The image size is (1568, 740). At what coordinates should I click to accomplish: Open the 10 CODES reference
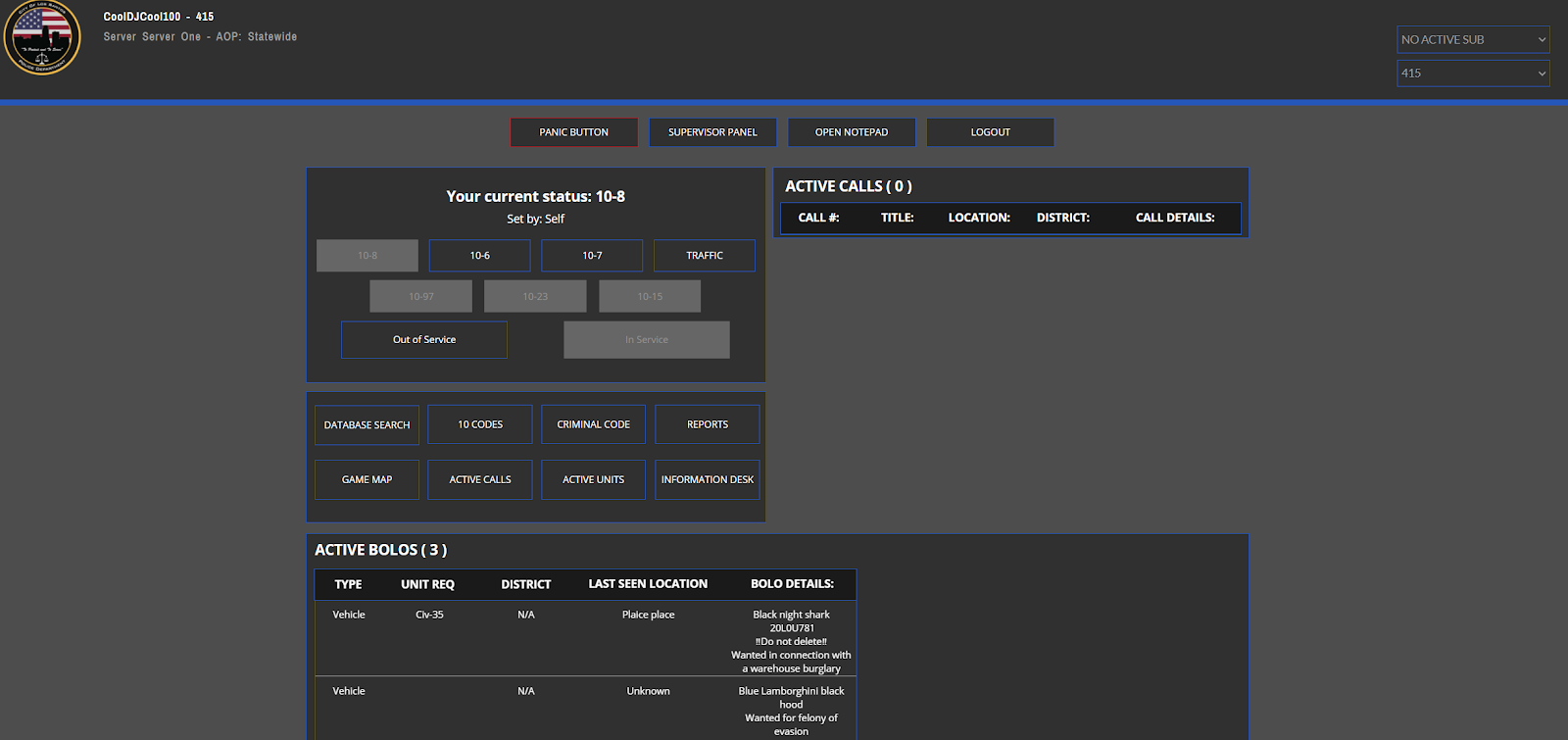[480, 424]
